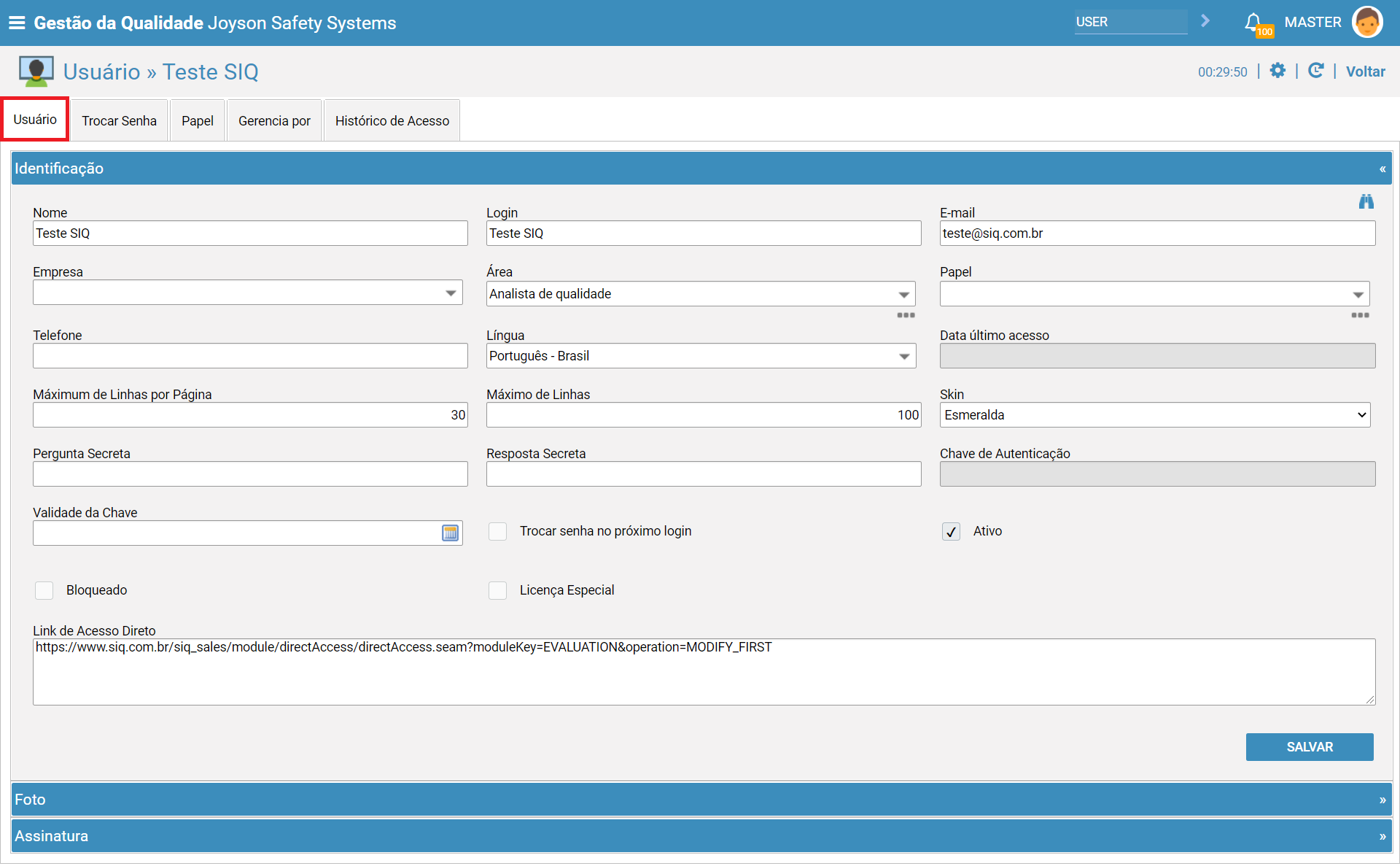Screen dimensions: 1400x866
Task: Expand the Assinatura section
Action: coord(1382,836)
